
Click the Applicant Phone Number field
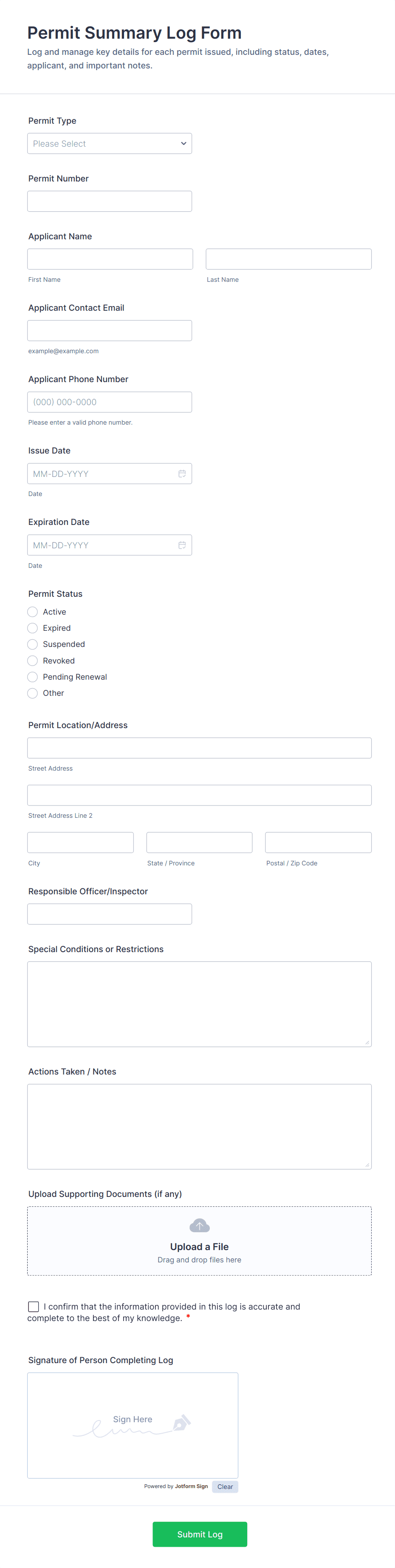110,402
